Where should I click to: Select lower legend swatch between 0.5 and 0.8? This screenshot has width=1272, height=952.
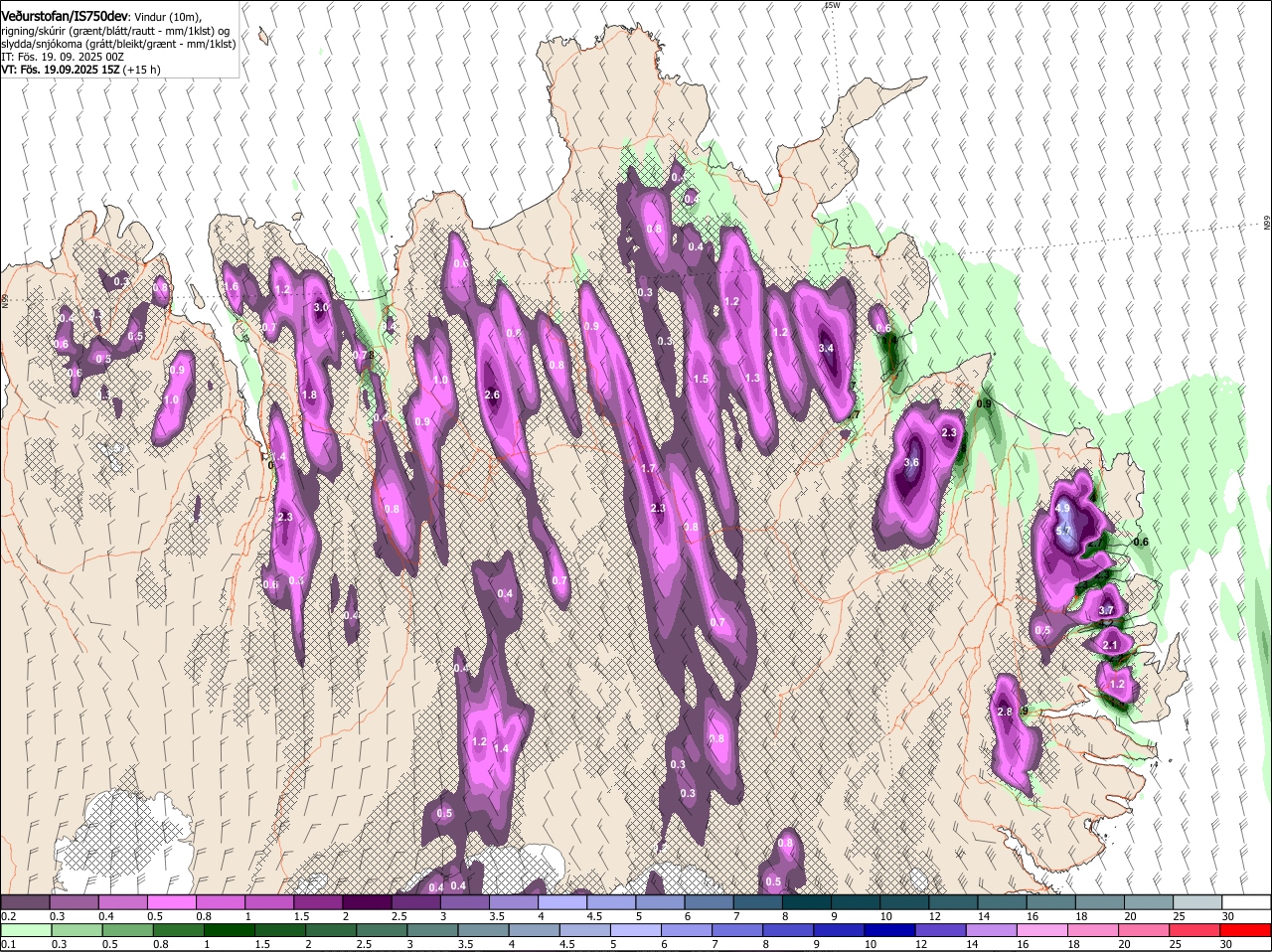click(127, 930)
